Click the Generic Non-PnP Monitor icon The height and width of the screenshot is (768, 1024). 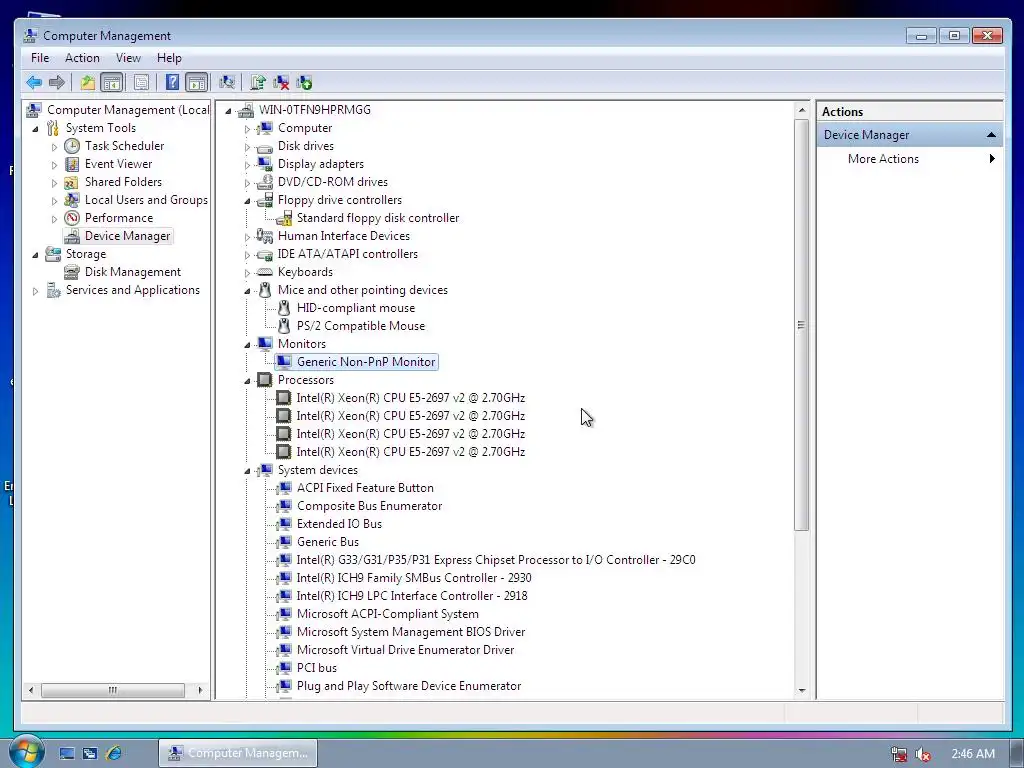click(x=283, y=362)
